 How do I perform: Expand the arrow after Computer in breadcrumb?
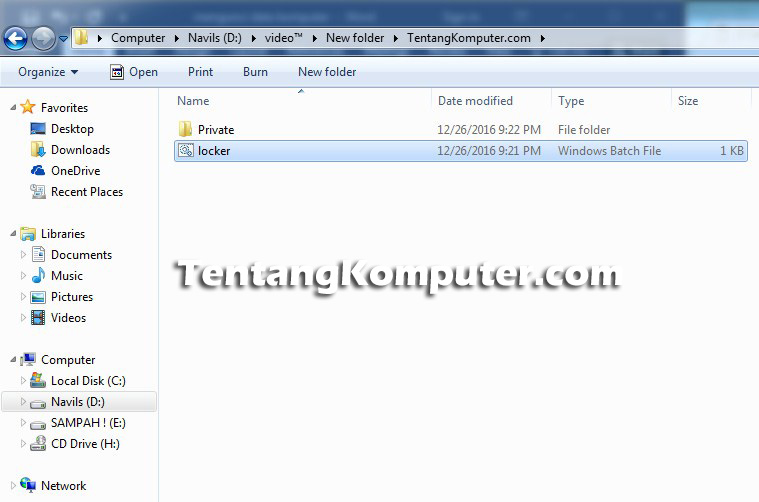point(177,38)
